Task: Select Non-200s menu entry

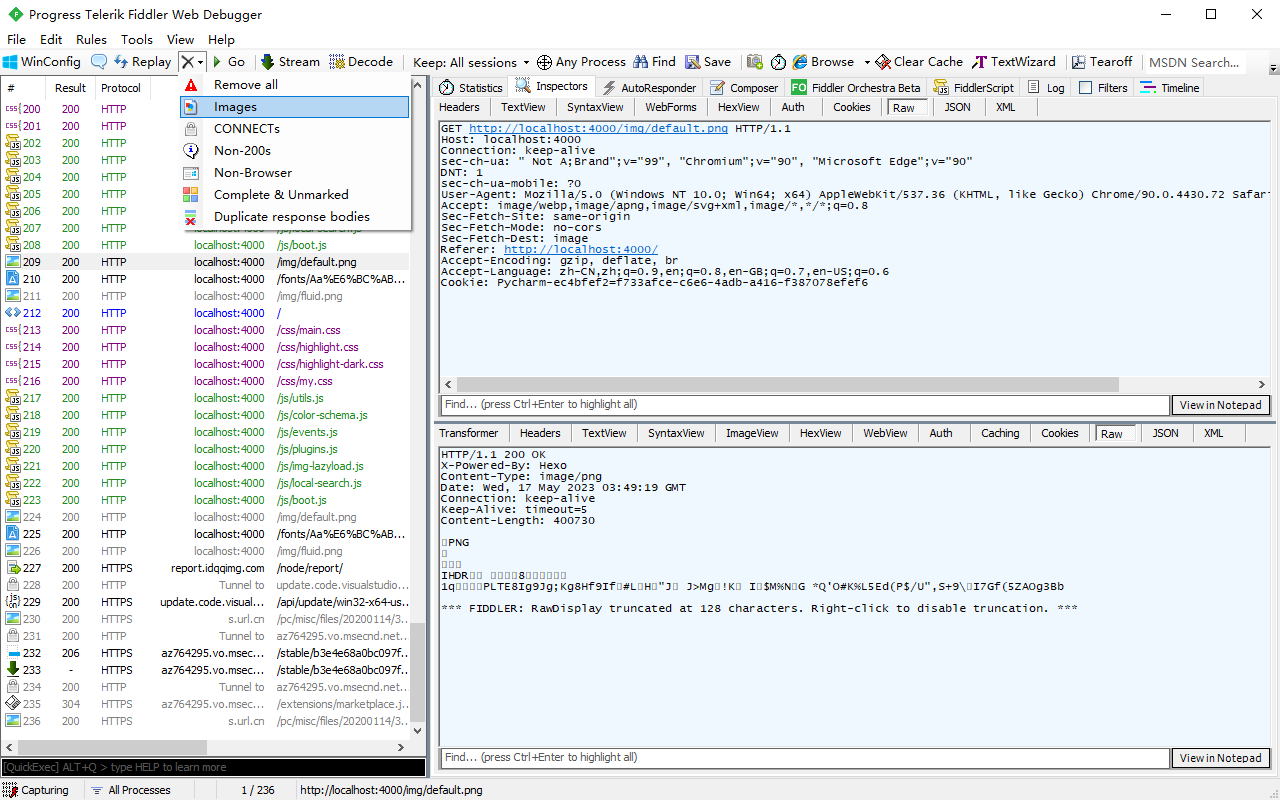Action: point(295,151)
